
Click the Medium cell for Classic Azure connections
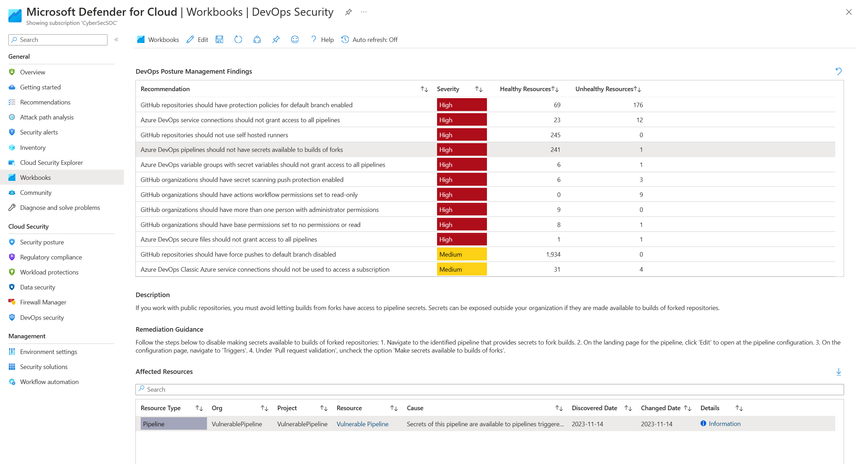coord(462,269)
